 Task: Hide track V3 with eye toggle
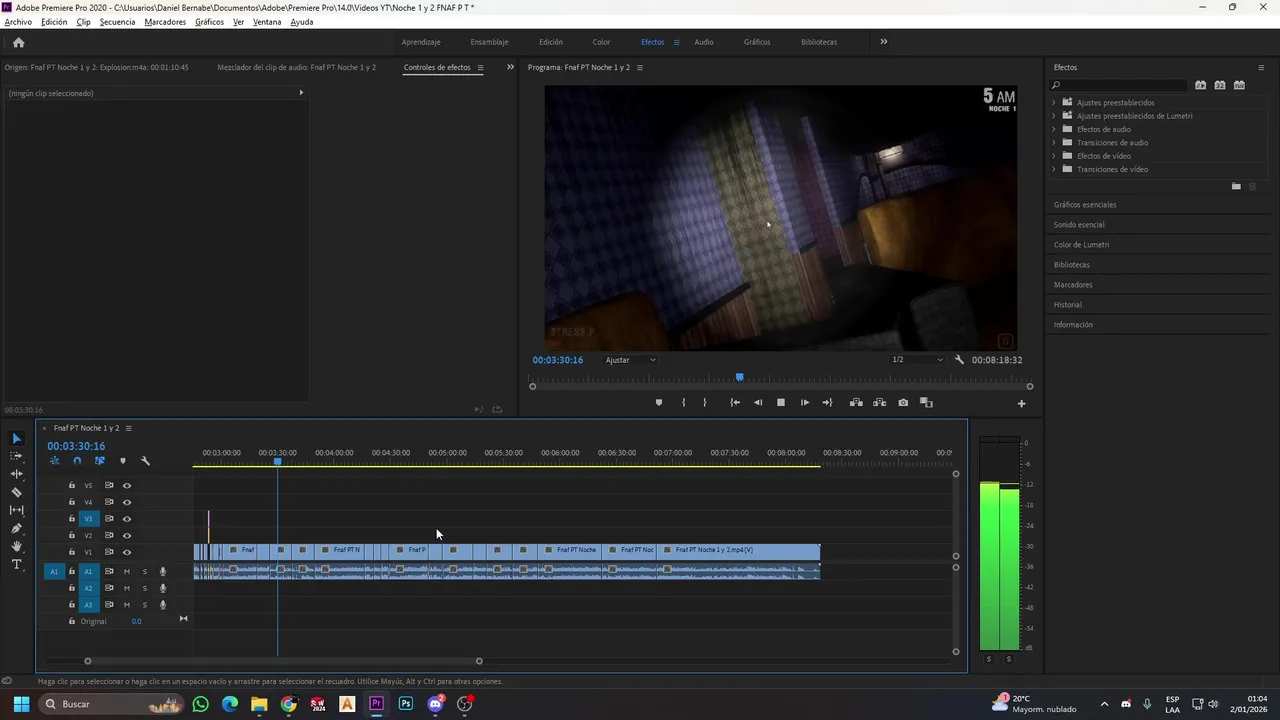pyautogui.click(x=127, y=519)
